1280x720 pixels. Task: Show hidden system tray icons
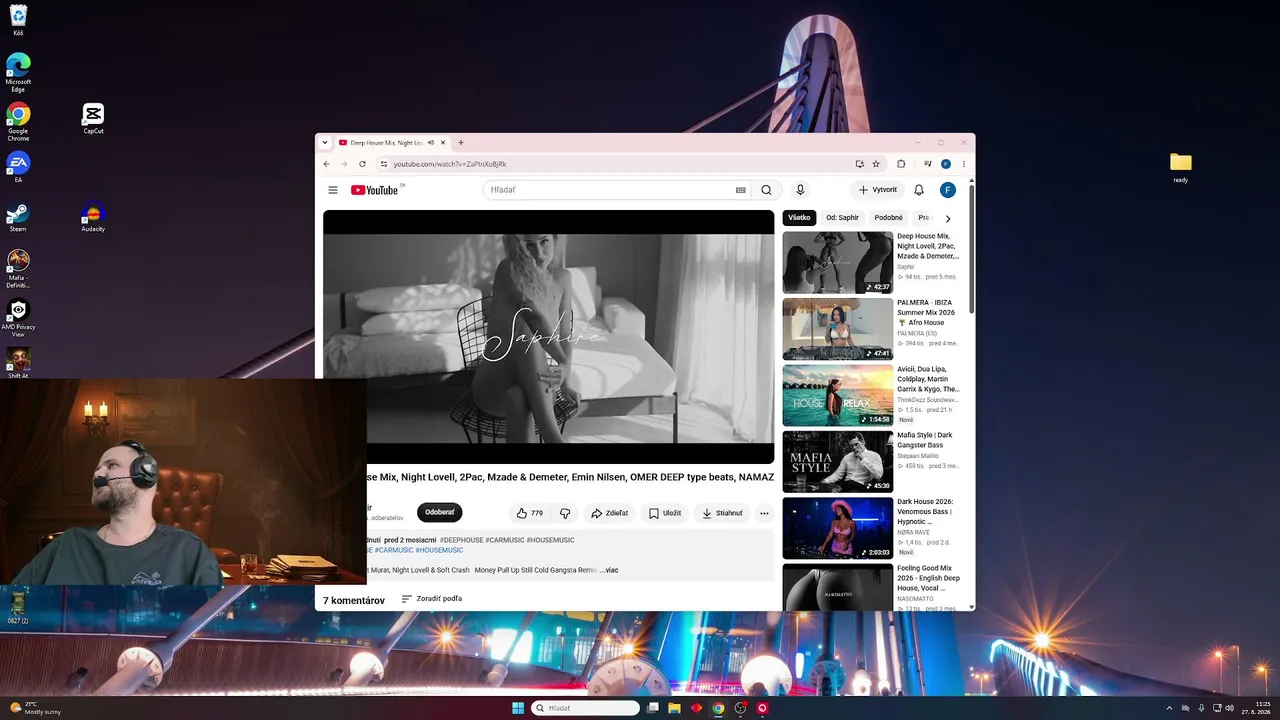(x=1169, y=708)
